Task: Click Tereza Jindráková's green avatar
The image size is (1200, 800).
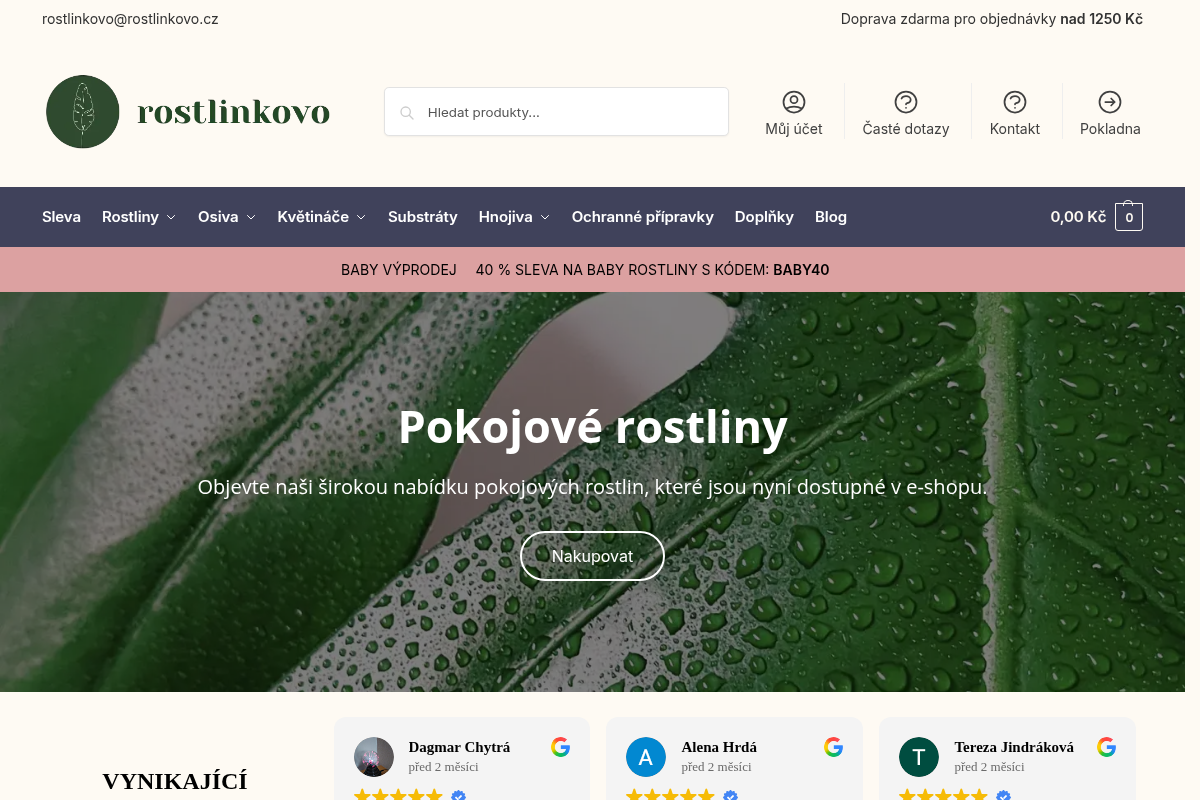Action: 919,757
